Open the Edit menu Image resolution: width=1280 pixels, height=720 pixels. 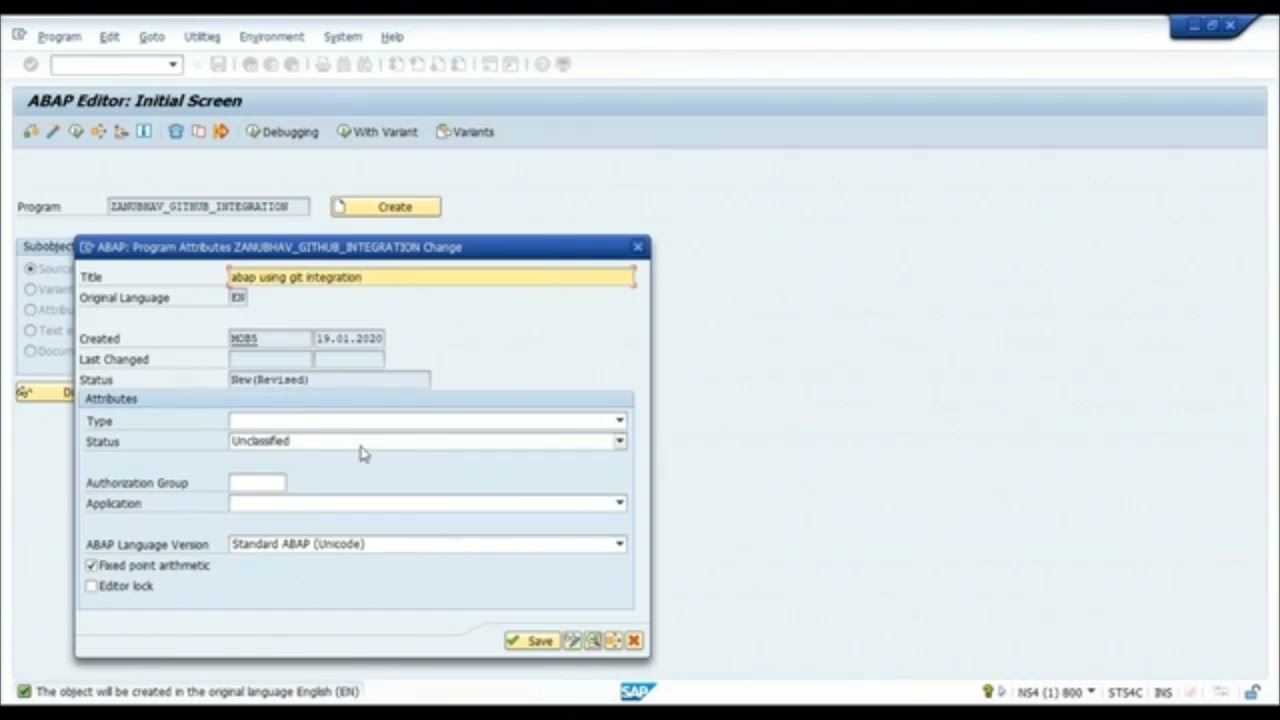click(109, 37)
